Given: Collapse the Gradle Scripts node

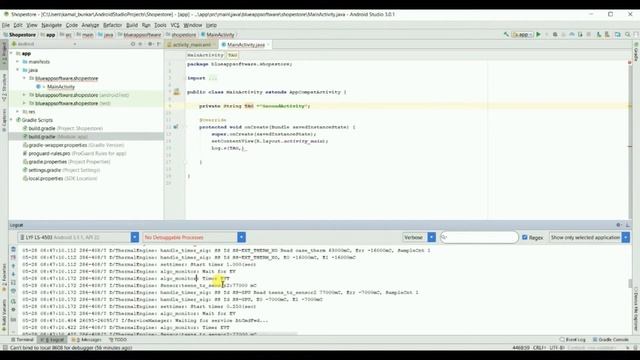Looking at the screenshot, I should point(12,120).
